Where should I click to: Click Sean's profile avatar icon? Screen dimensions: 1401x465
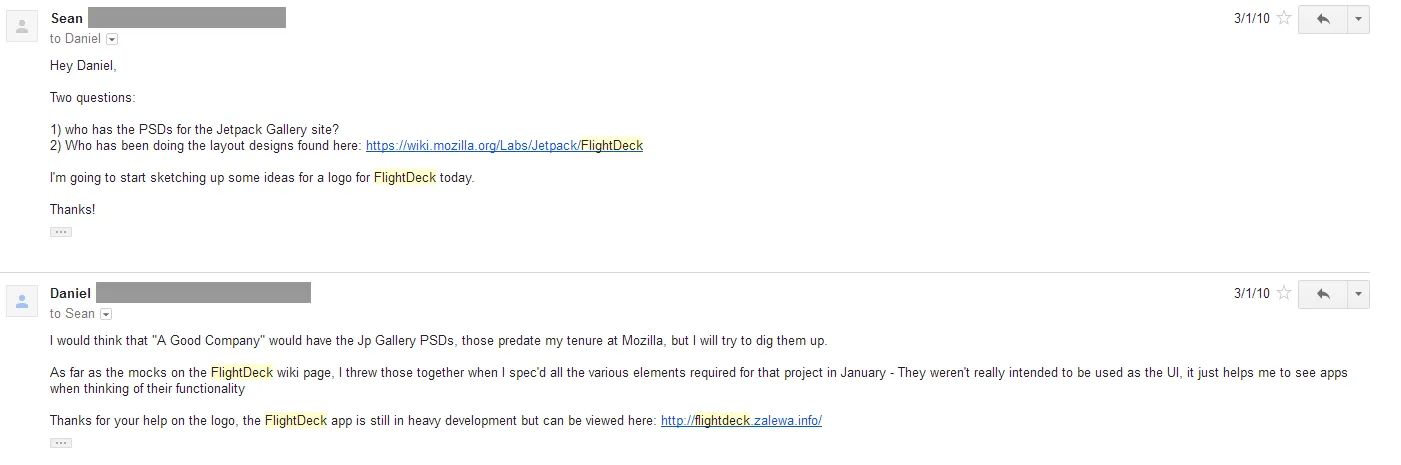point(22,26)
